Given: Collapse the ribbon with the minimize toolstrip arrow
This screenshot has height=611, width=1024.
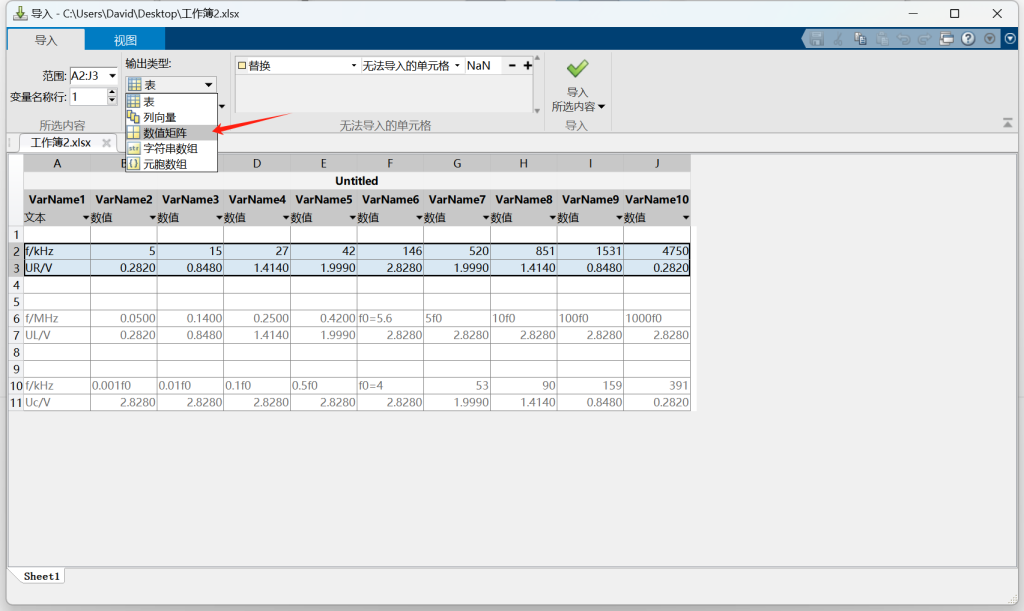Looking at the screenshot, I should (1007, 123).
